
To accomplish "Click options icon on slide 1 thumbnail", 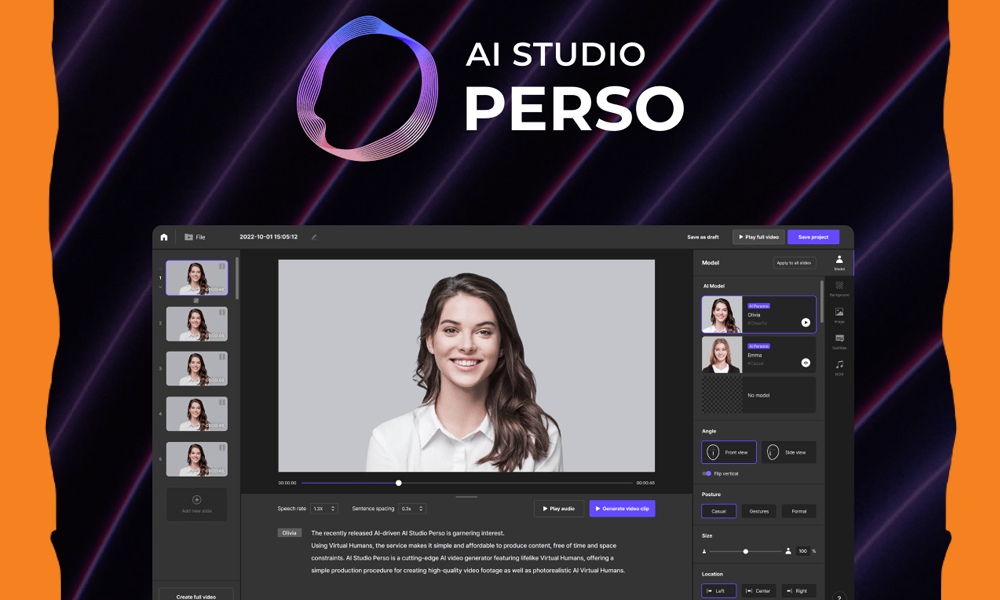I will (x=222, y=267).
